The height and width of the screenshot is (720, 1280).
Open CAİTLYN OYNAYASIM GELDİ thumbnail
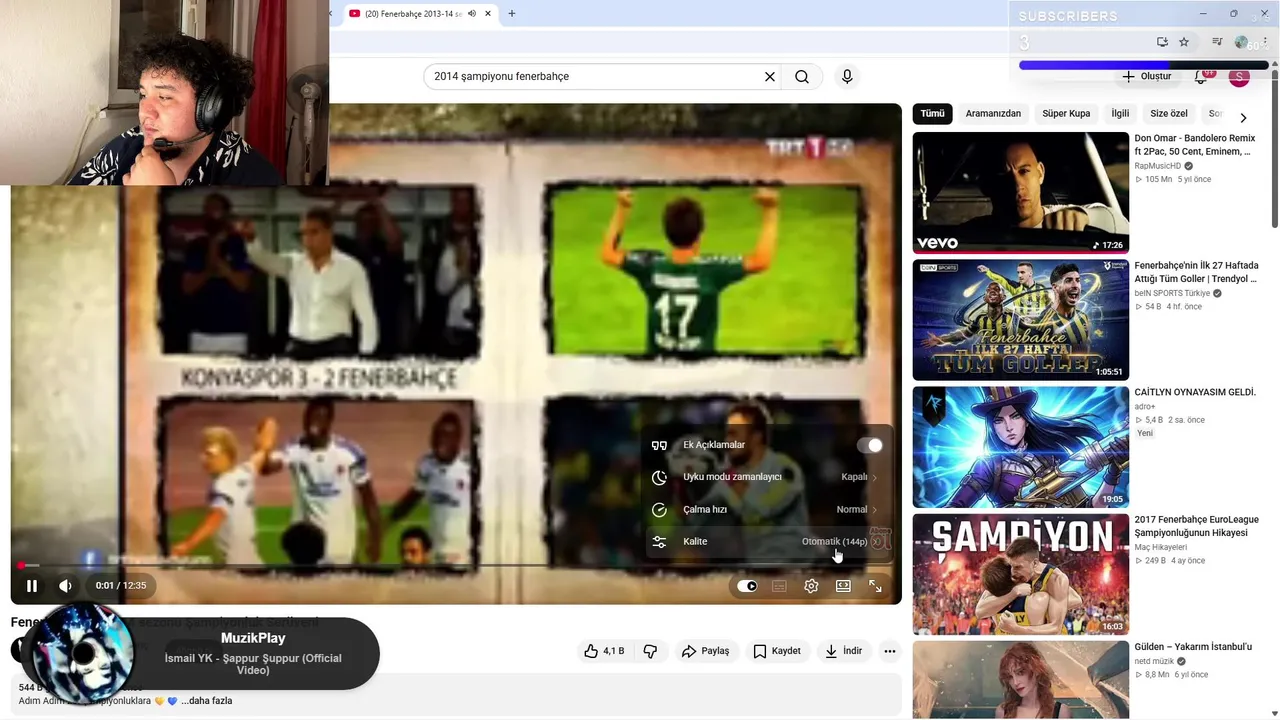click(x=1020, y=447)
